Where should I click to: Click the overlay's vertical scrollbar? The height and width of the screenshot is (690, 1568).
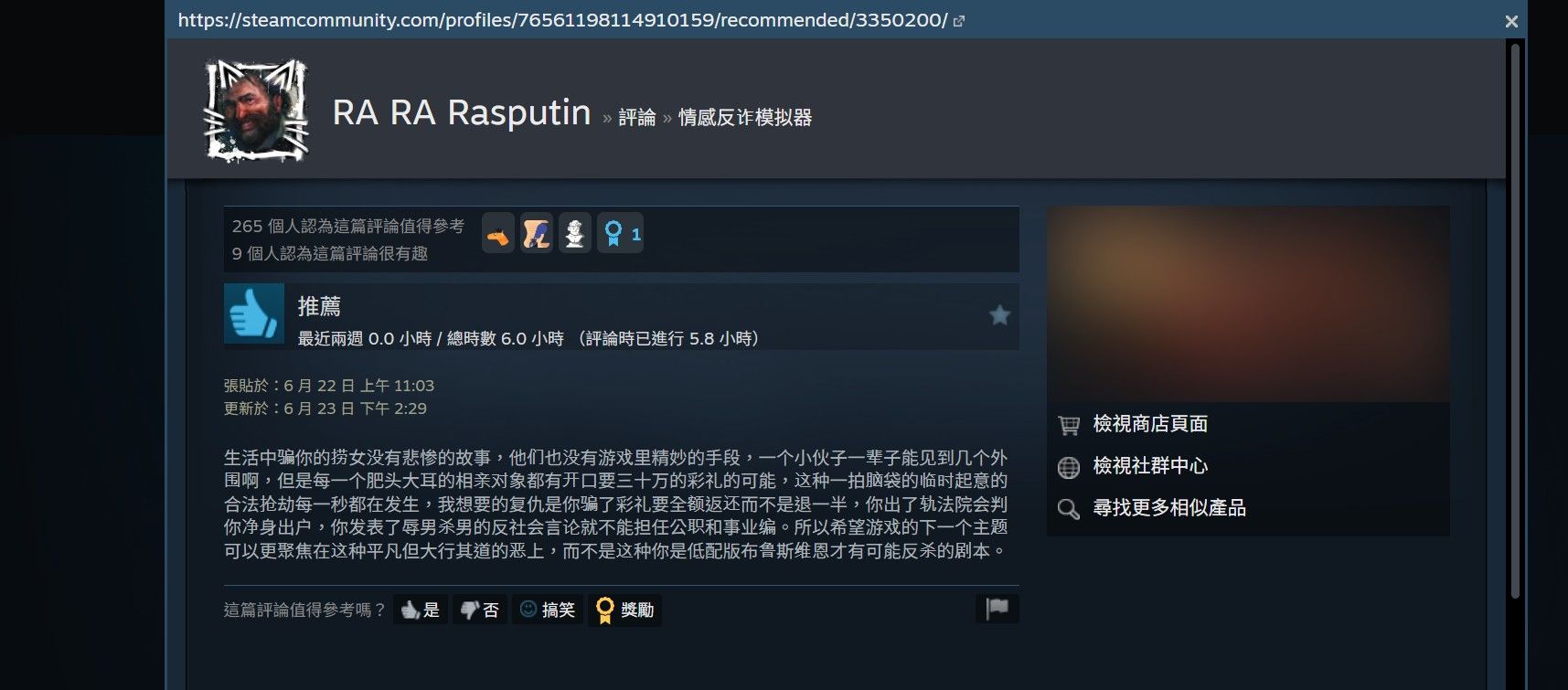[1515, 320]
